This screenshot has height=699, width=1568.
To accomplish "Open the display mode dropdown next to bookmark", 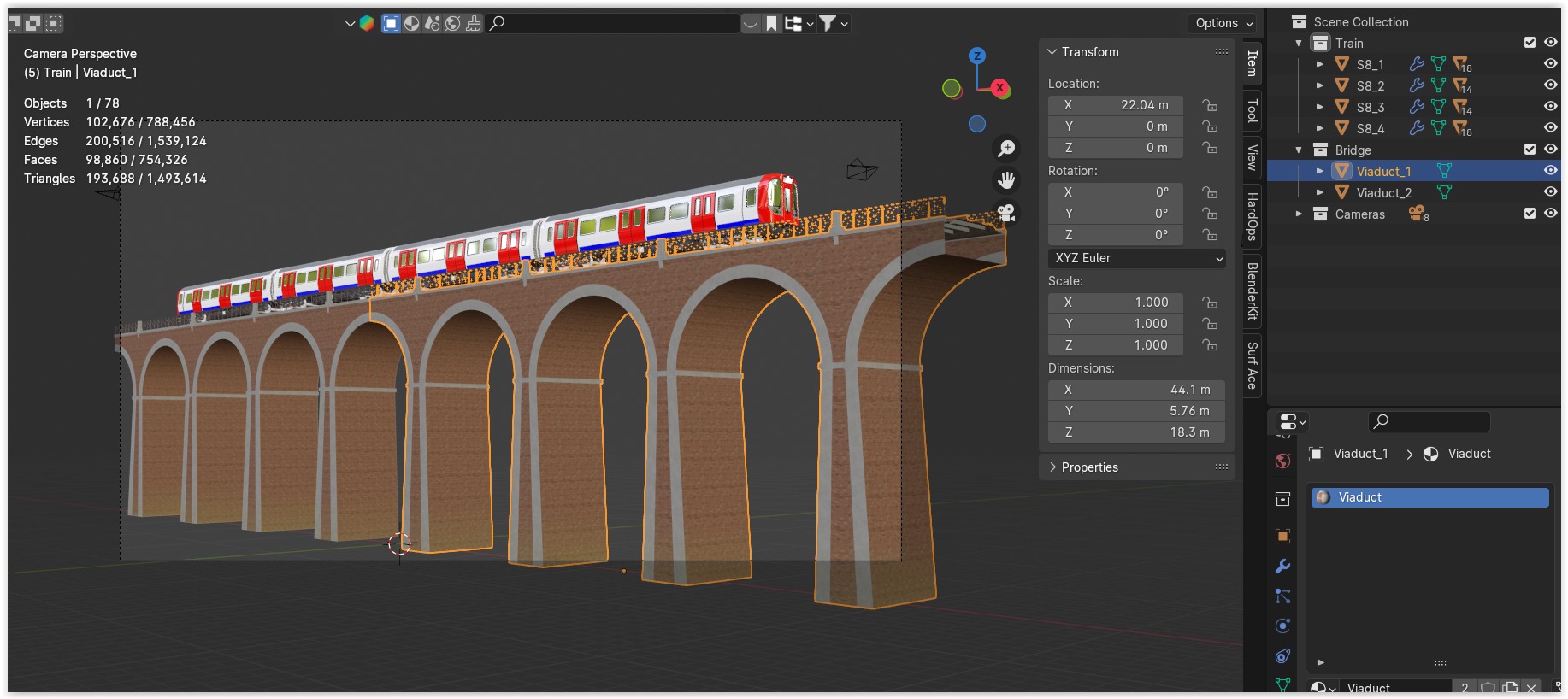I will [x=799, y=23].
